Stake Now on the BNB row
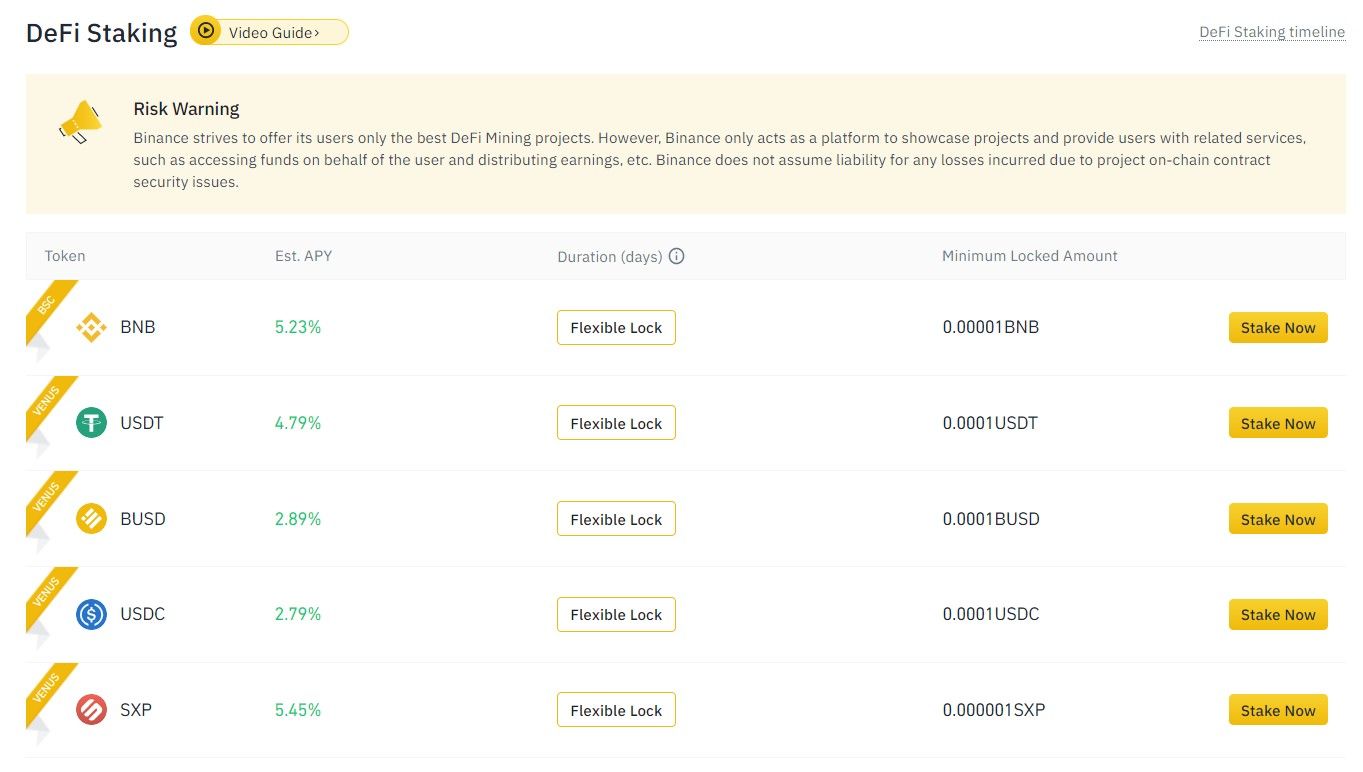The image size is (1363, 772). 1278,327
